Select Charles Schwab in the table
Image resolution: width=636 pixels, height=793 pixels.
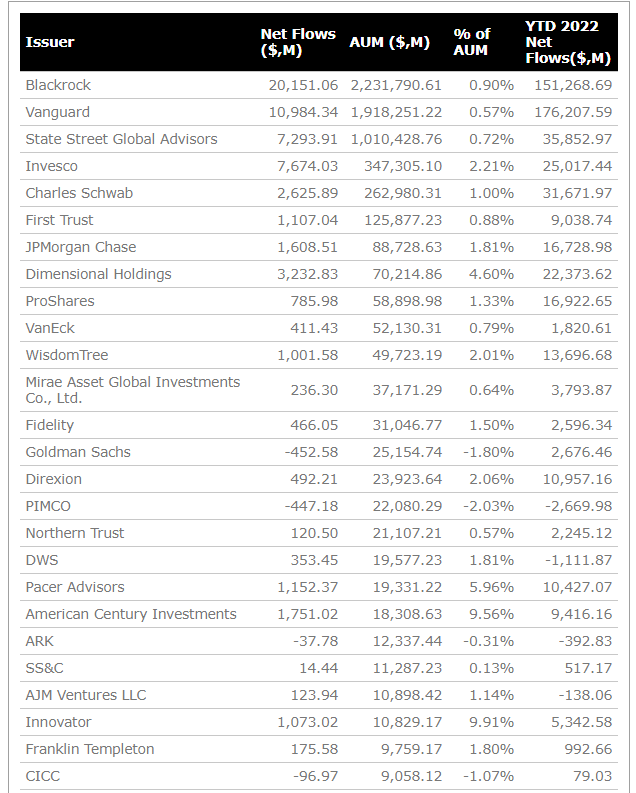click(79, 193)
